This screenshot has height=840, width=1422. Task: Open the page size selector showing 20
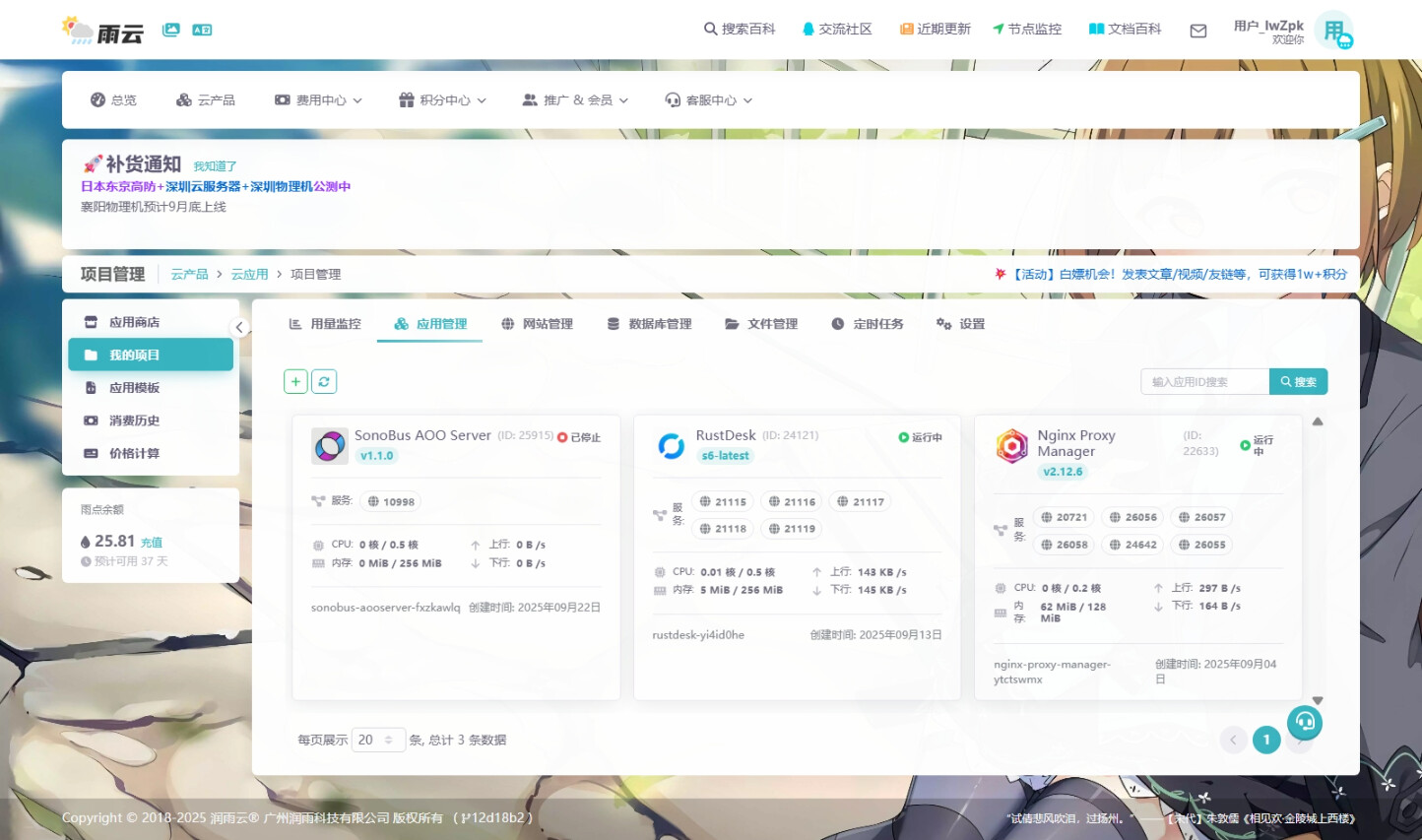tap(378, 740)
